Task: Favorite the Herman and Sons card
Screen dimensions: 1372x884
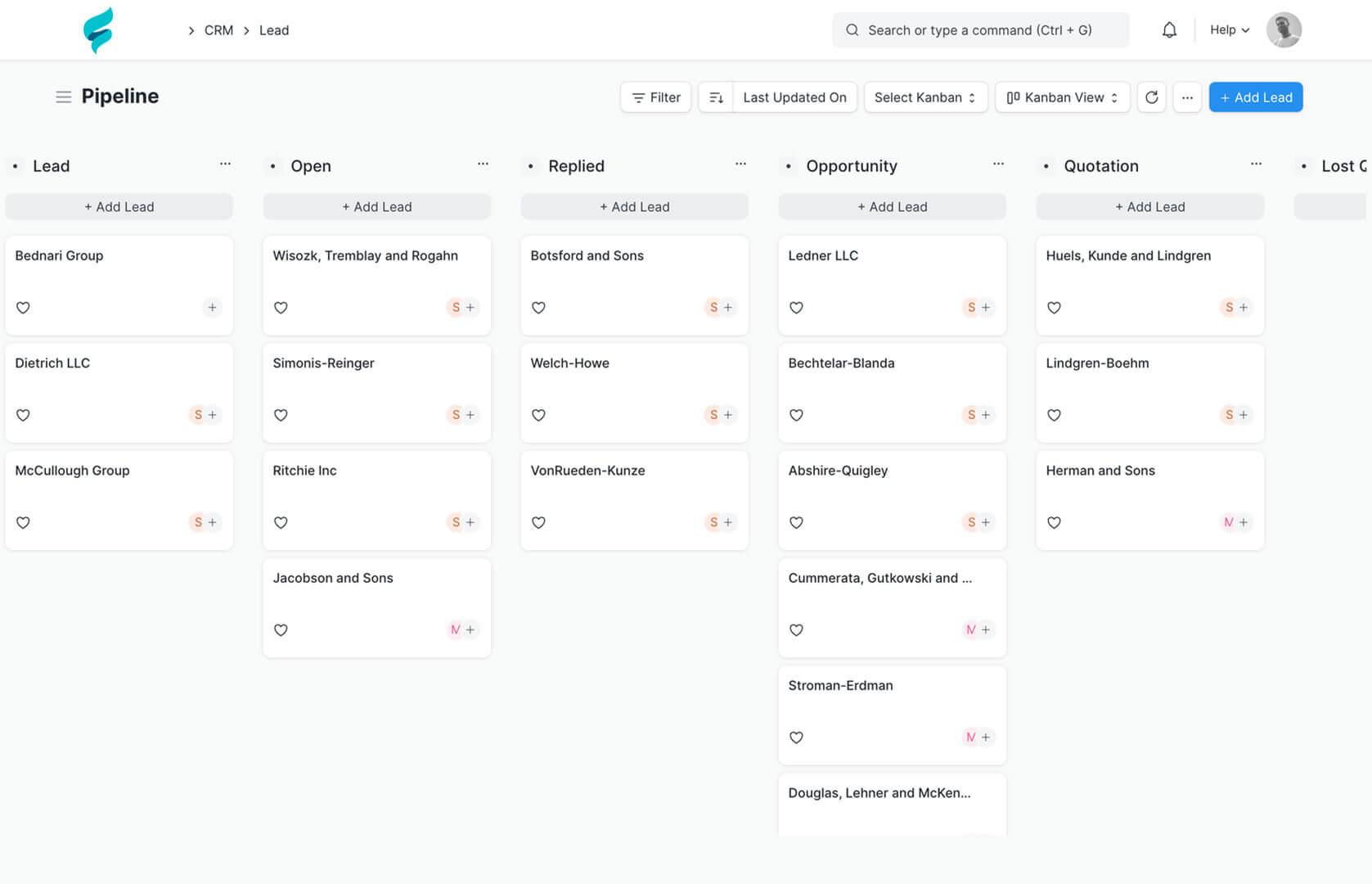Action: pyautogui.click(x=1054, y=522)
